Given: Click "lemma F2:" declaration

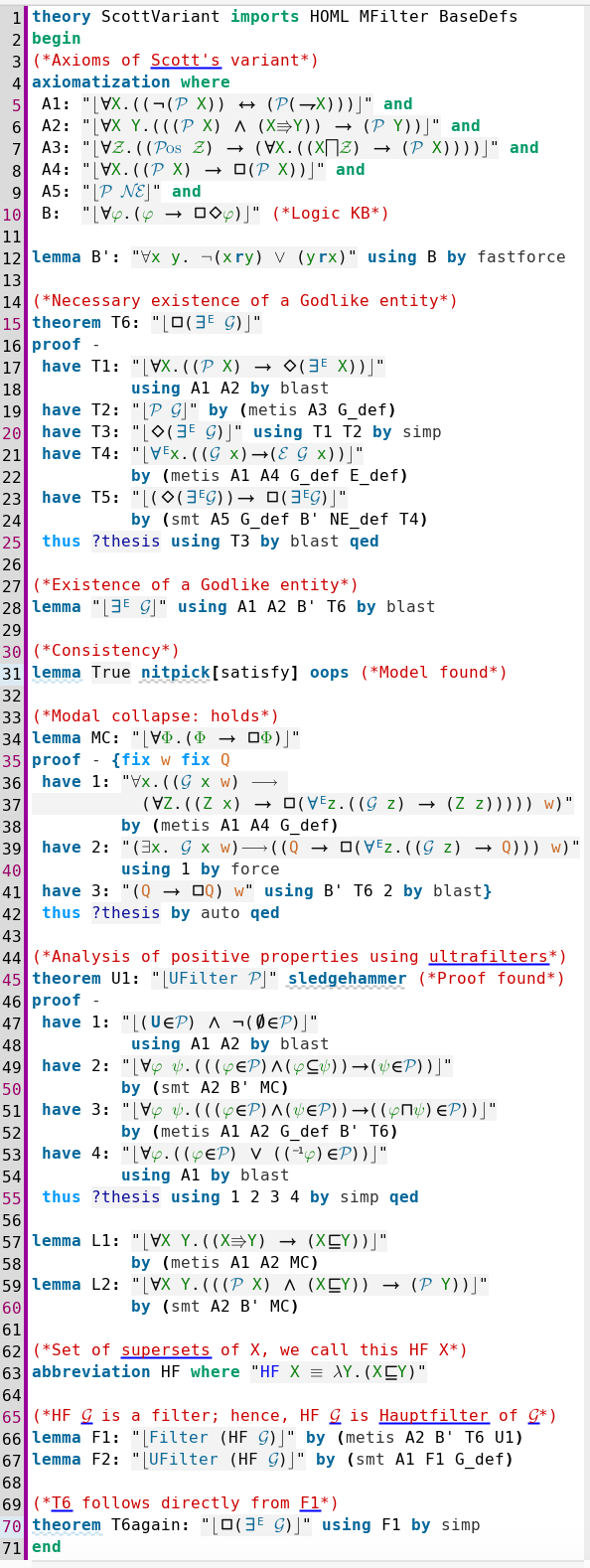Looking at the screenshot, I should point(76,1460).
